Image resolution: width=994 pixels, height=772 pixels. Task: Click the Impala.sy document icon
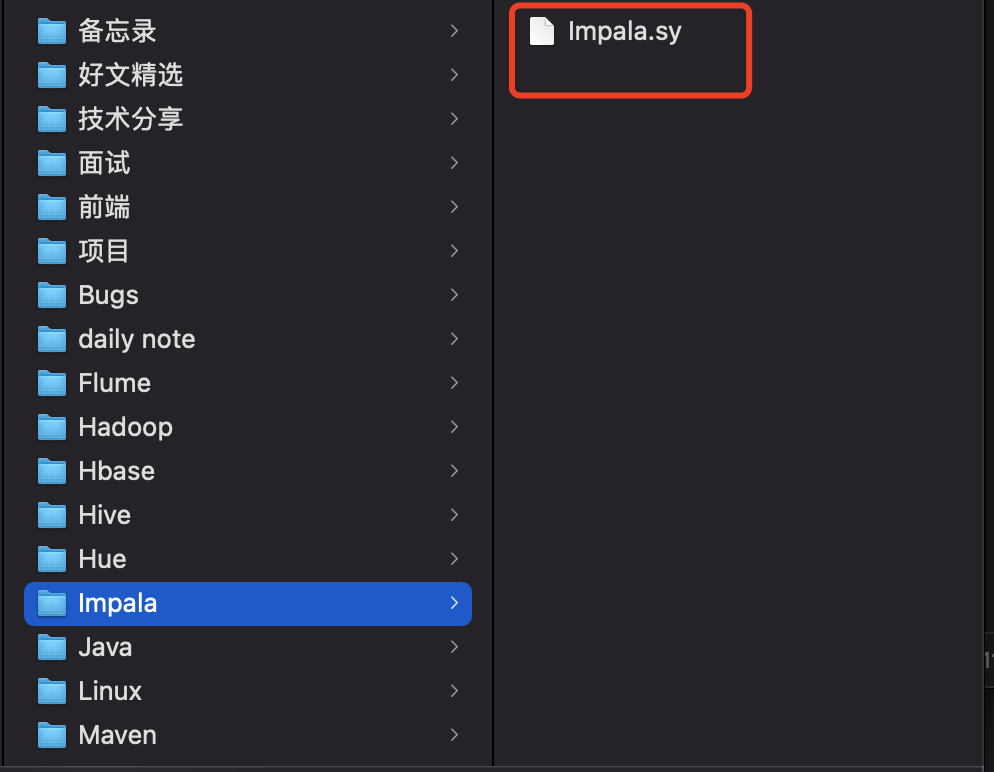click(541, 31)
